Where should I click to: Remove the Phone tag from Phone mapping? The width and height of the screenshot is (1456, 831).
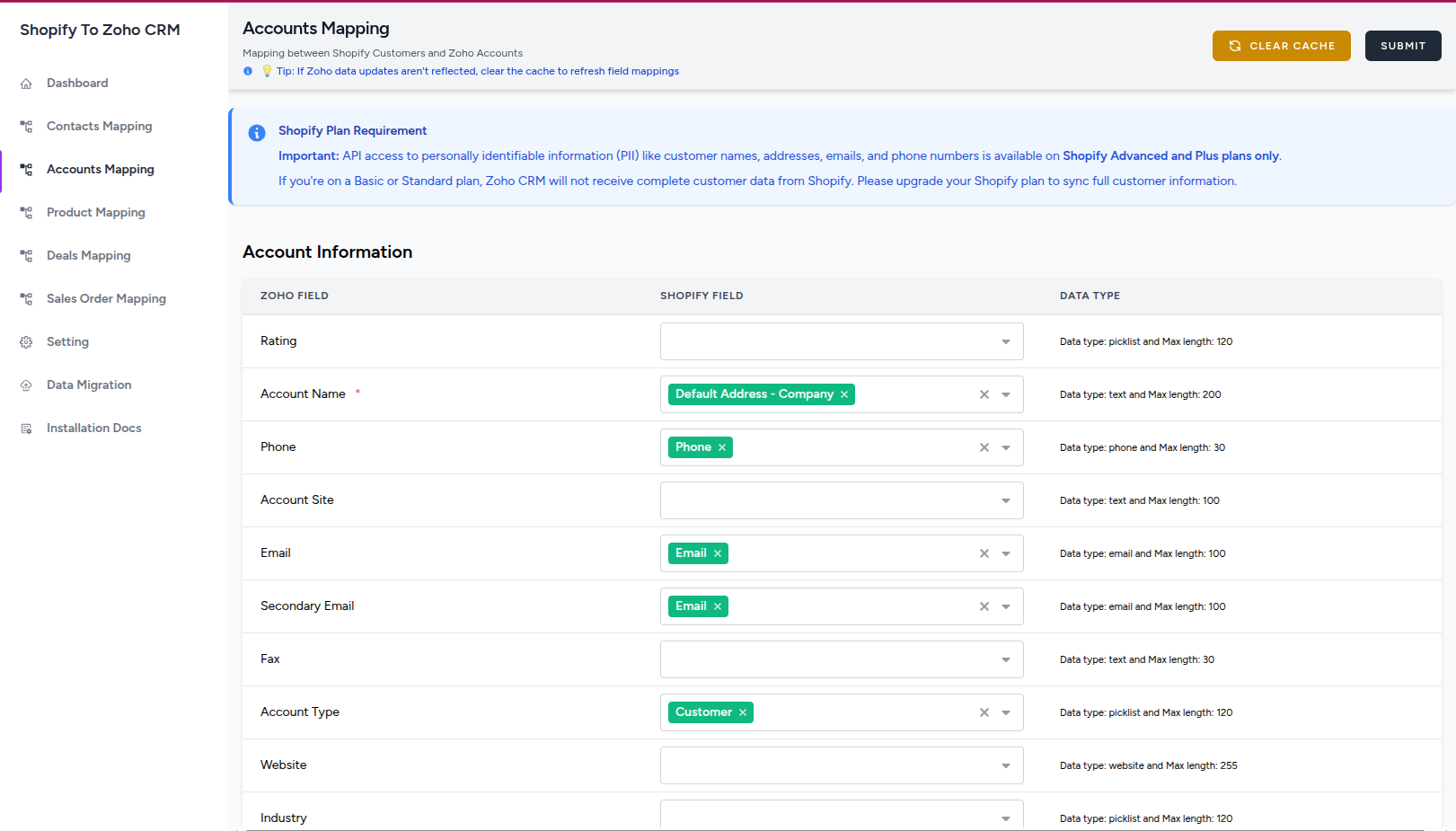722,446
